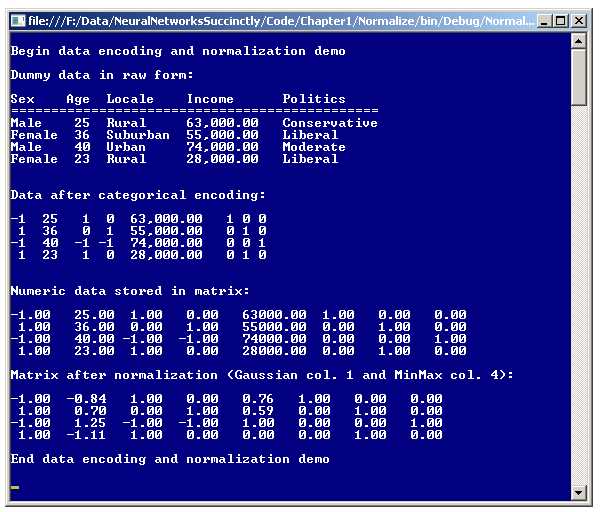Viewport: 600px width, 512px height.
Task: Click the 'Suburban' locale value
Action: click(138, 135)
